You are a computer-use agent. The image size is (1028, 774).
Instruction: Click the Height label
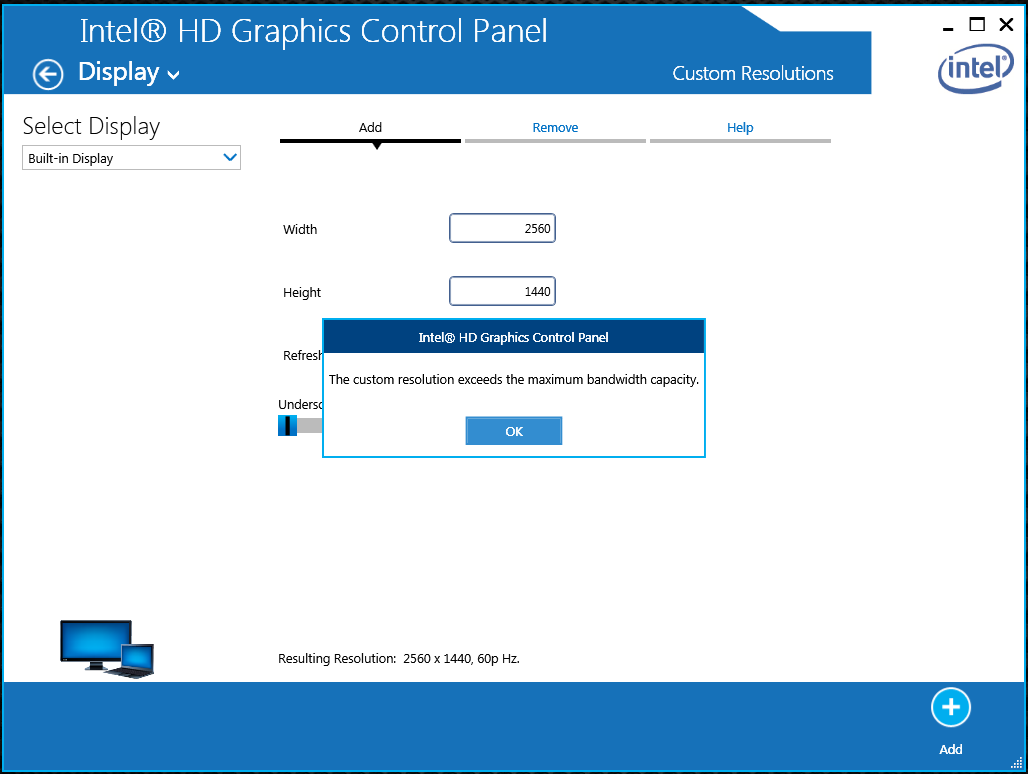pyautogui.click(x=302, y=292)
